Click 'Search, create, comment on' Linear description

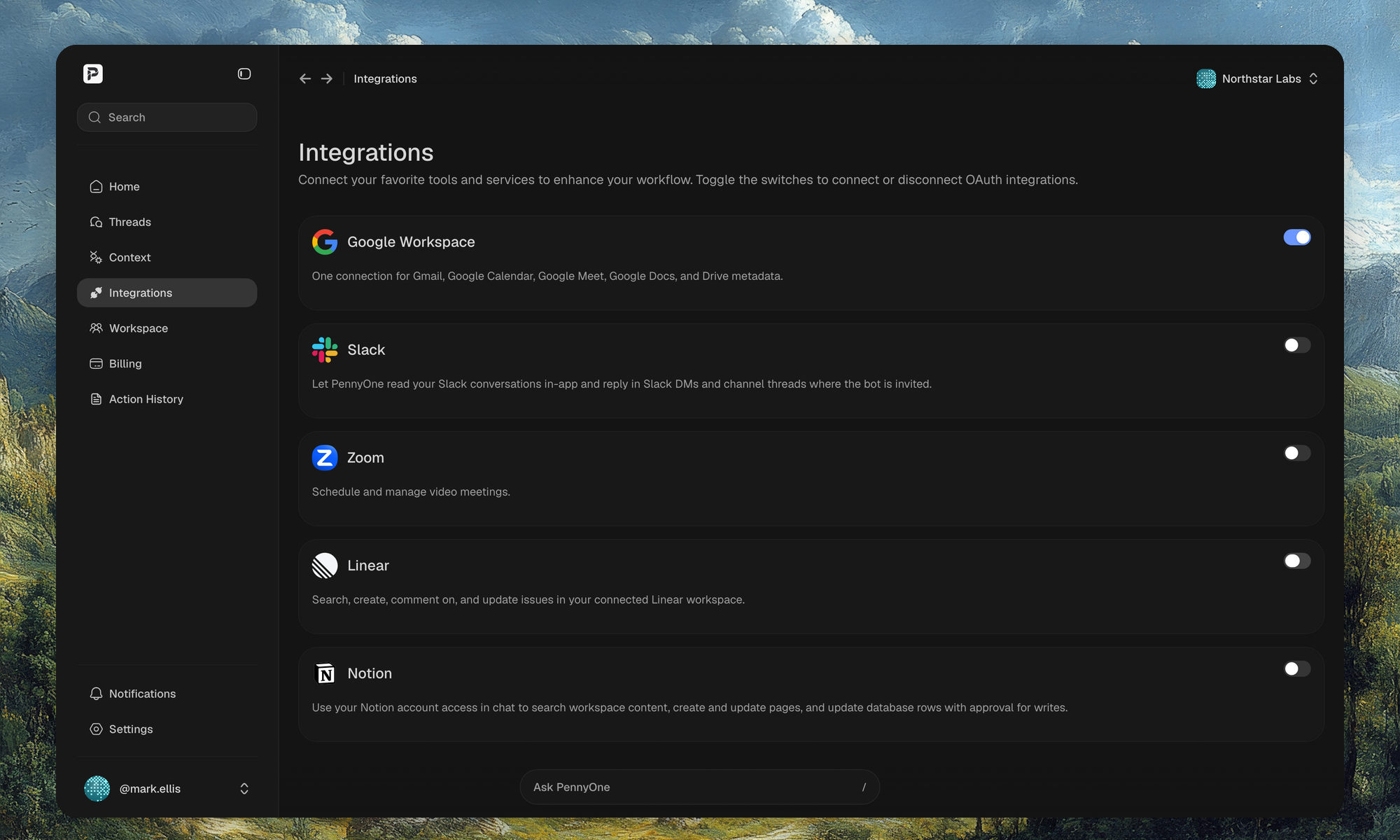click(x=528, y=600)
